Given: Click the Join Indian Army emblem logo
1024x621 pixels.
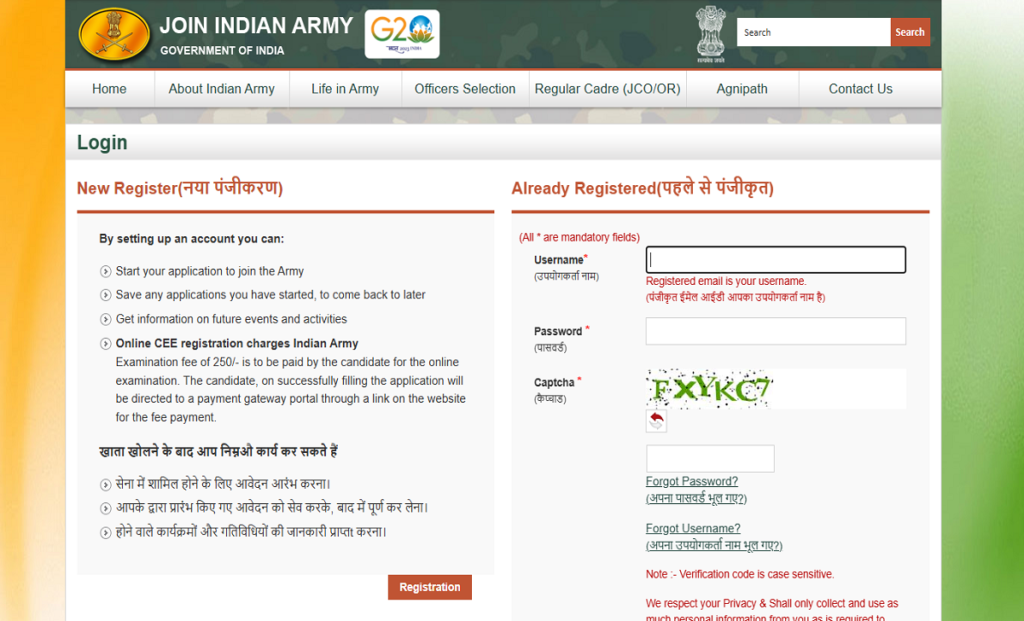Looking at the screenshot, I should (114, 35).
